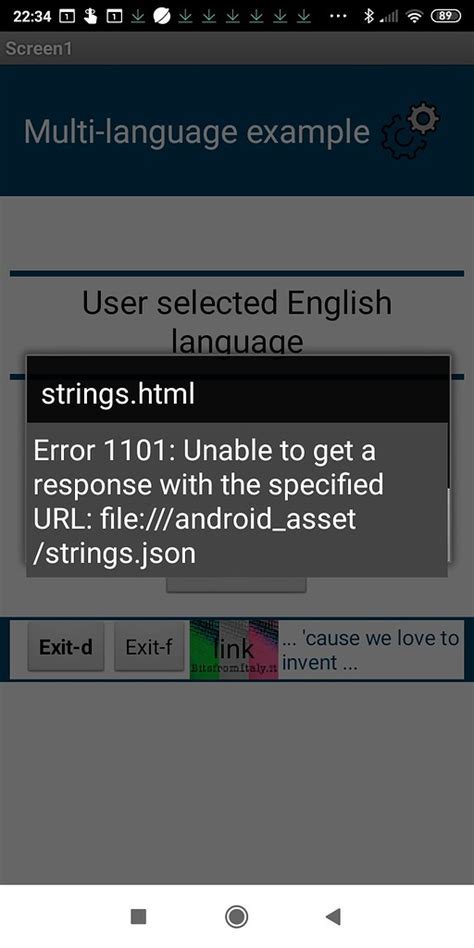Tap the Bluetooth status bar icon

368,16
